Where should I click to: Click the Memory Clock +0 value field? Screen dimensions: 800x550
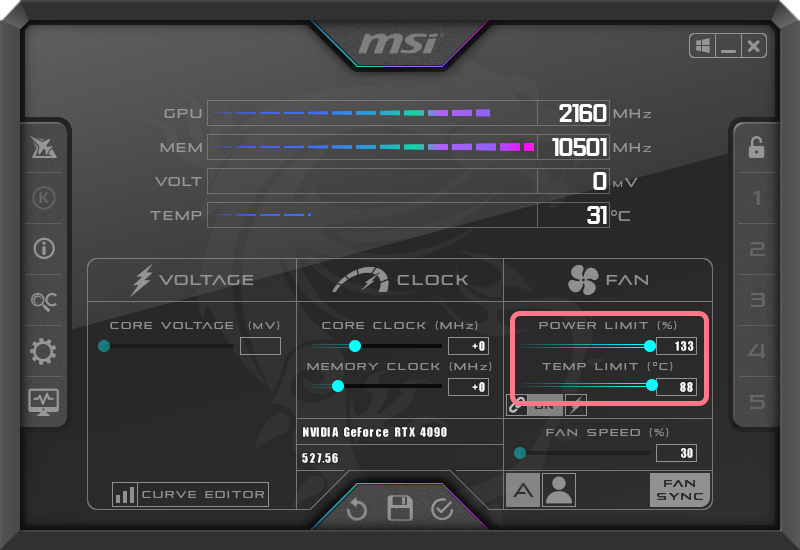coord(468,387)
